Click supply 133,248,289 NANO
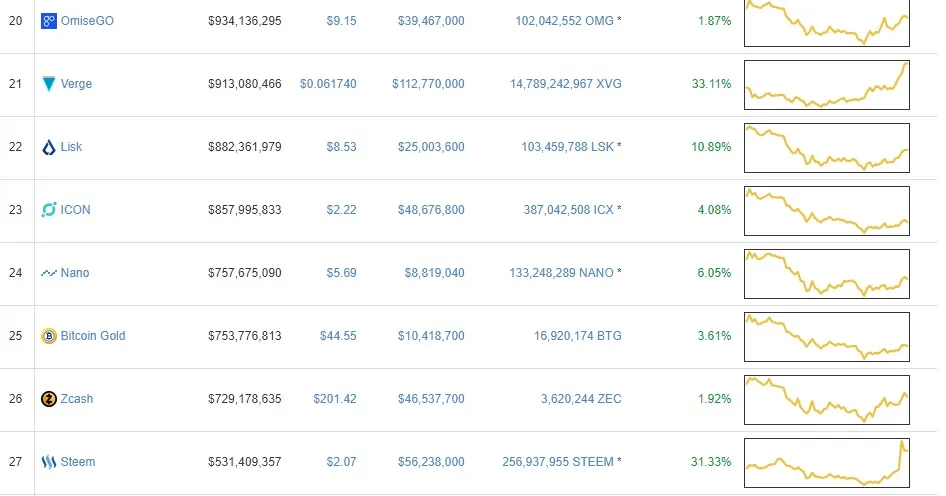Screen dimensions: 946x496 coord(561,273)
